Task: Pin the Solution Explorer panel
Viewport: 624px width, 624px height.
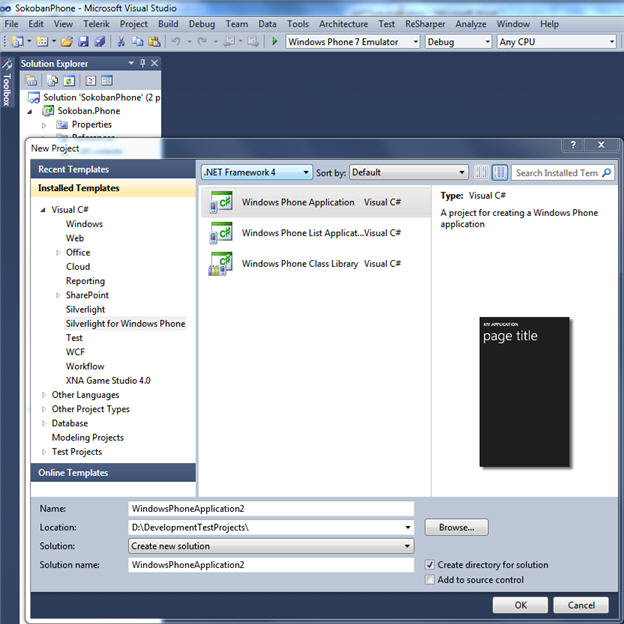Action: click(x=143, y=63)
